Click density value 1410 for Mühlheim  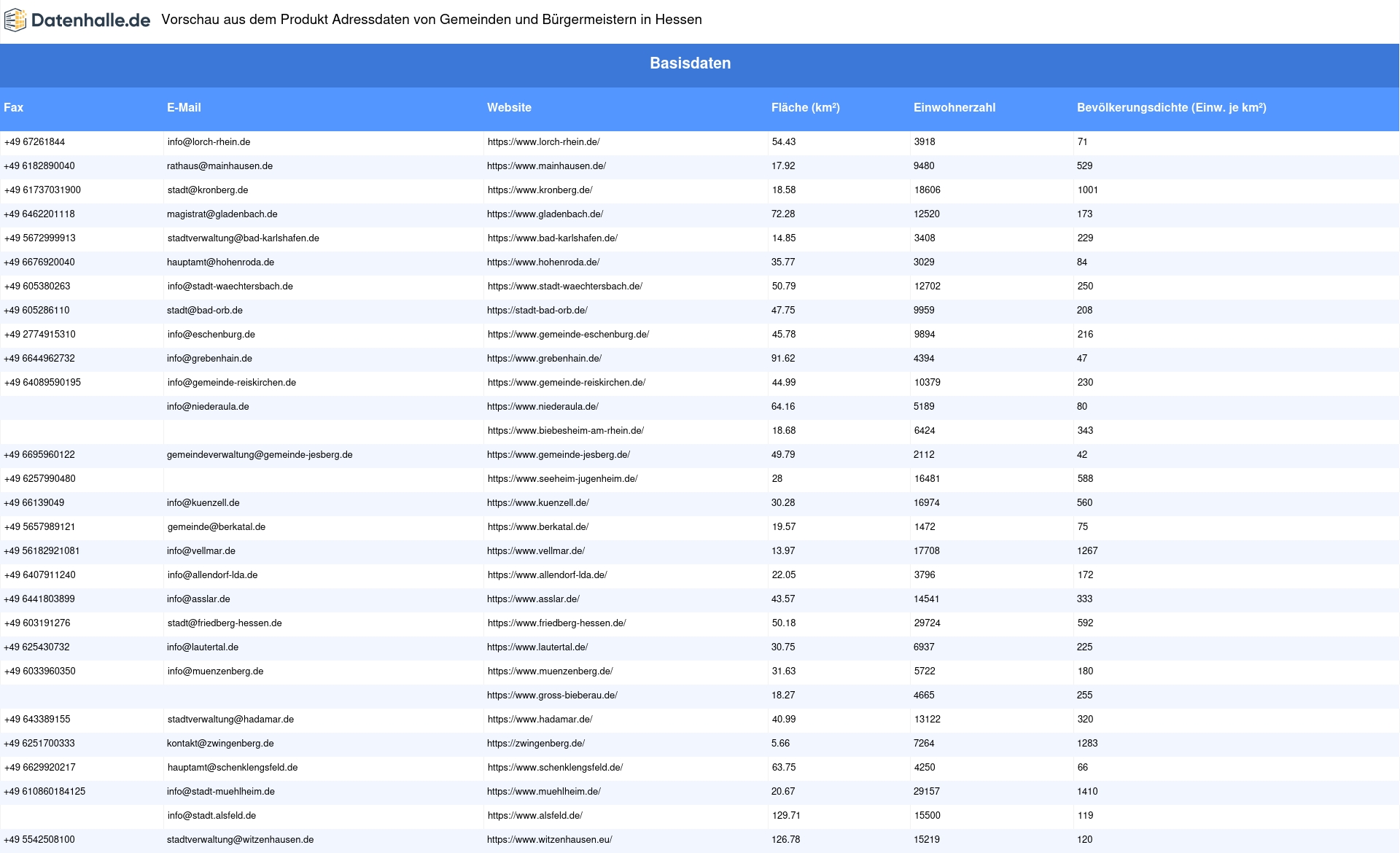1087,792
